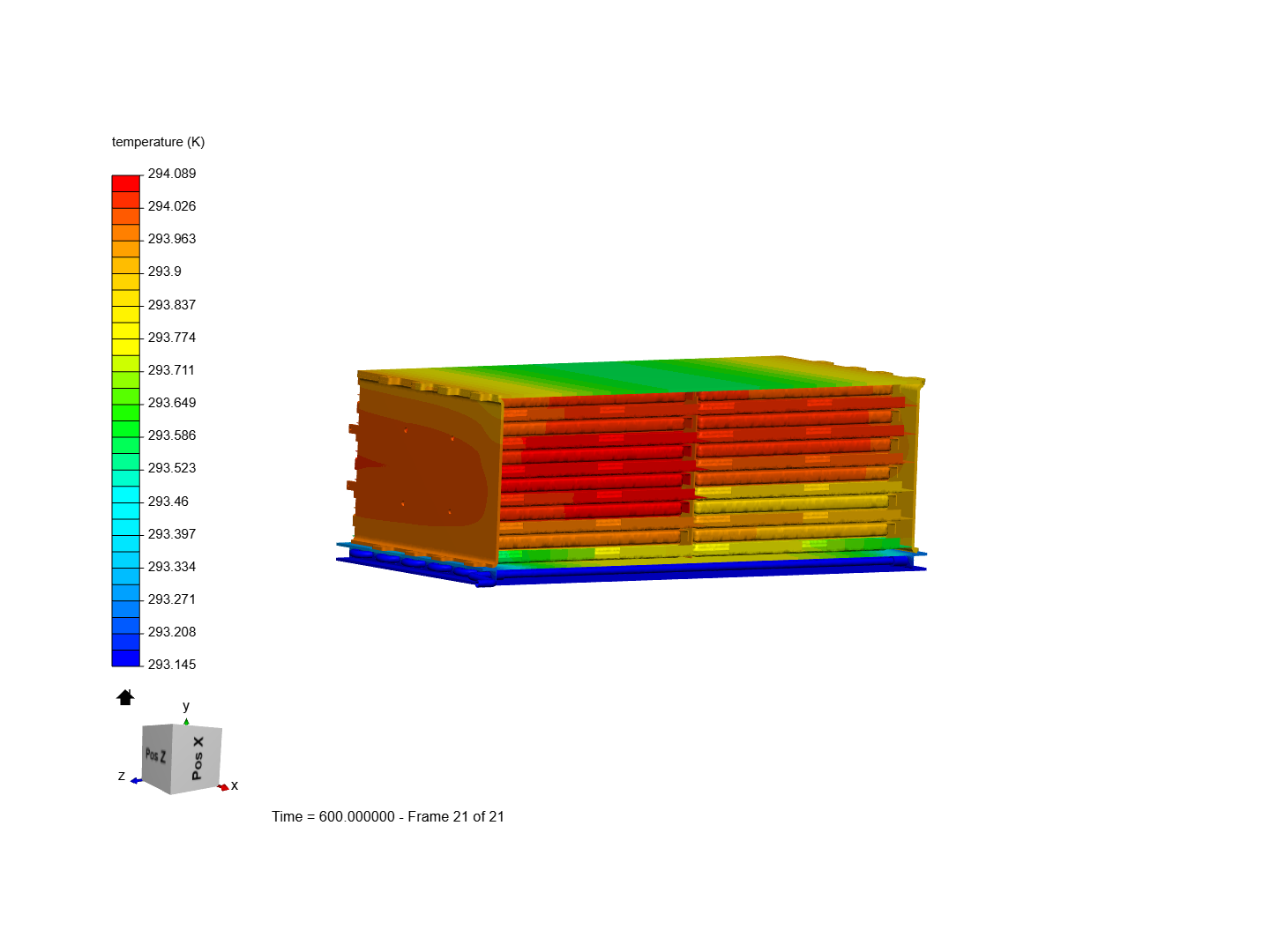Click the 293.711 legend label
This screenshot has width=1270, height=952.
click(171, 370)
